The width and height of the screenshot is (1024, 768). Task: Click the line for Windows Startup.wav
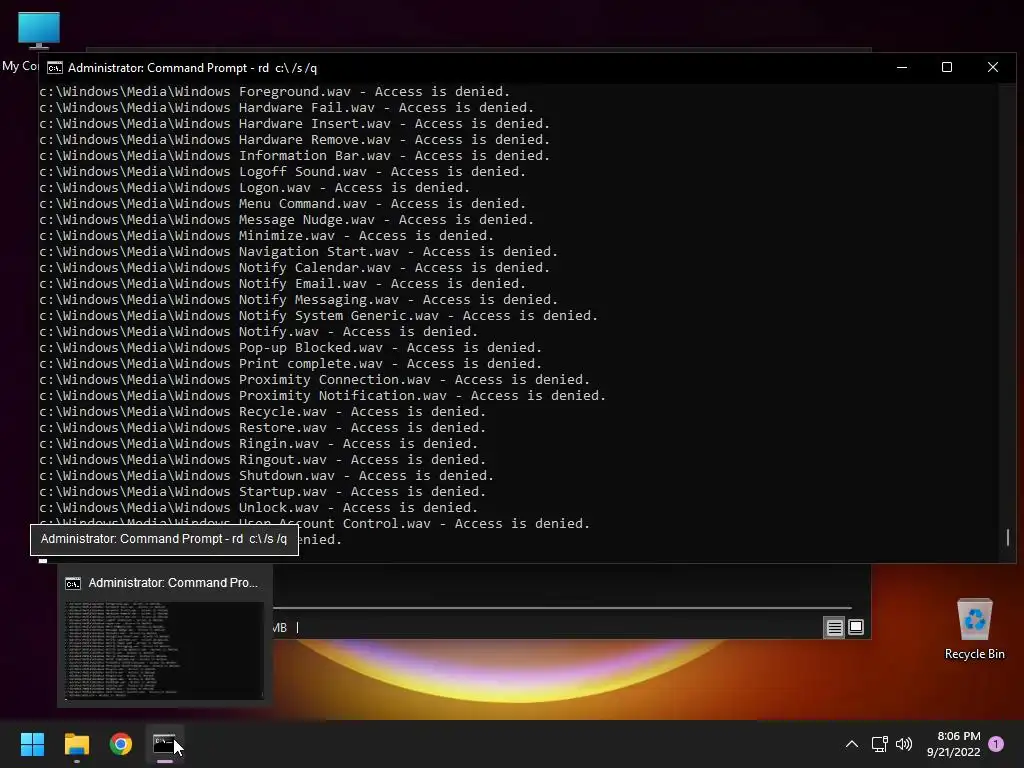pyautogui.click(x=263, y=492)
